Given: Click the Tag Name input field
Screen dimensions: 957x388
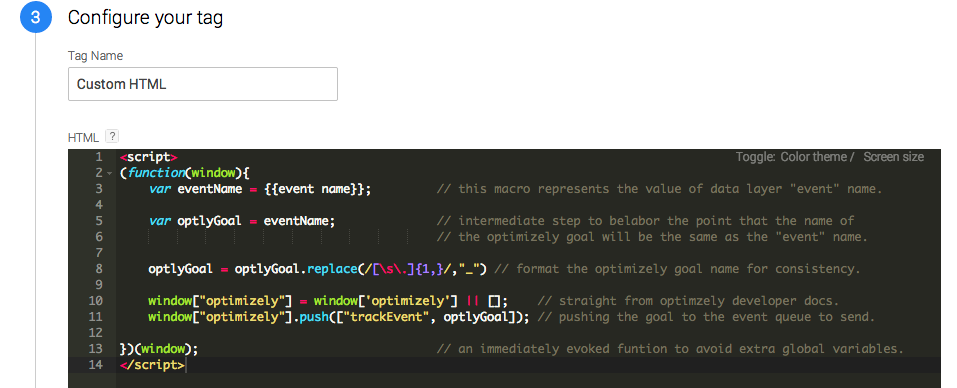Looking at the screenshot, I should point(203,84).
